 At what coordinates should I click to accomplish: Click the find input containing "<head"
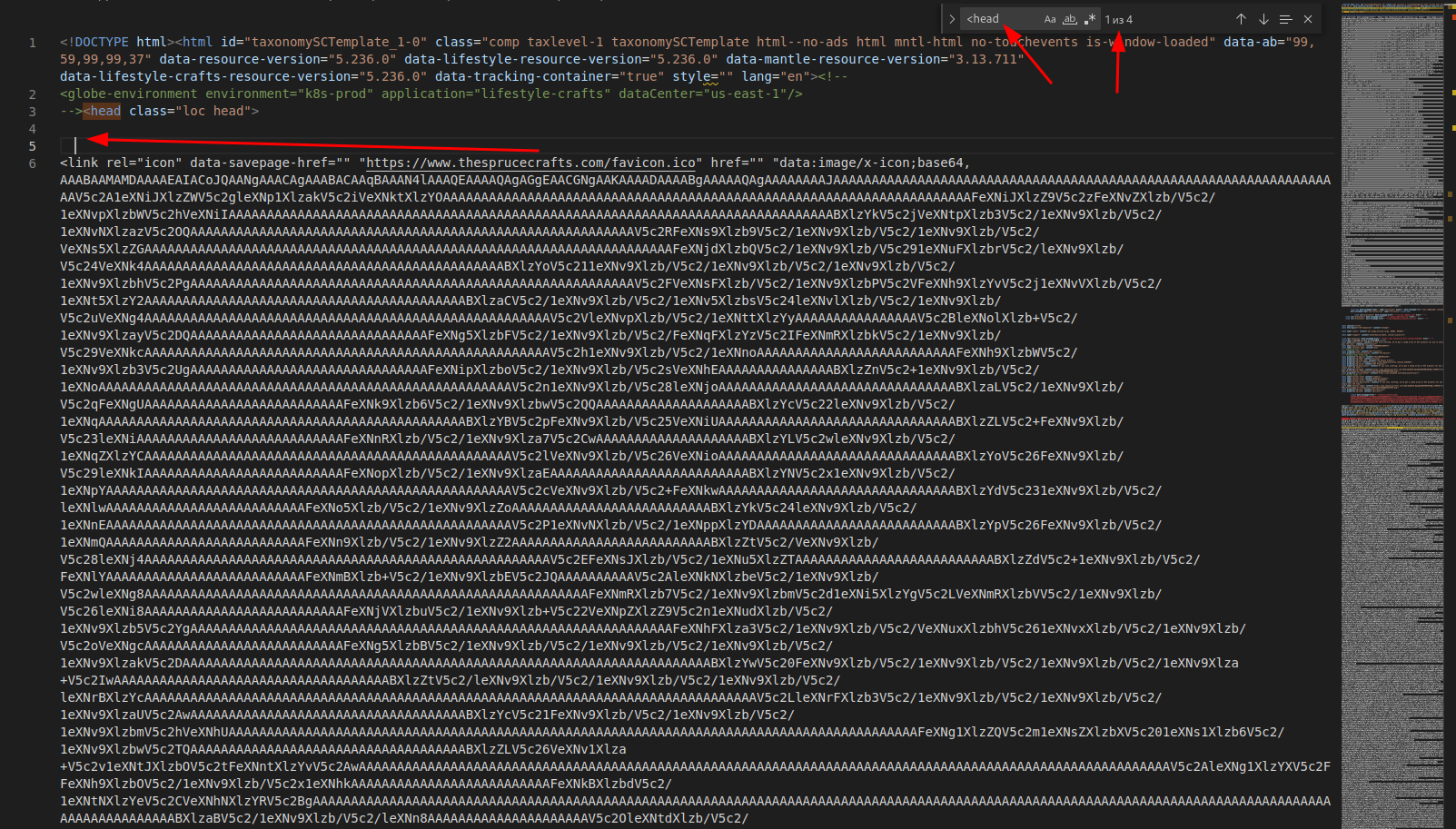click(x=999, y=19)
